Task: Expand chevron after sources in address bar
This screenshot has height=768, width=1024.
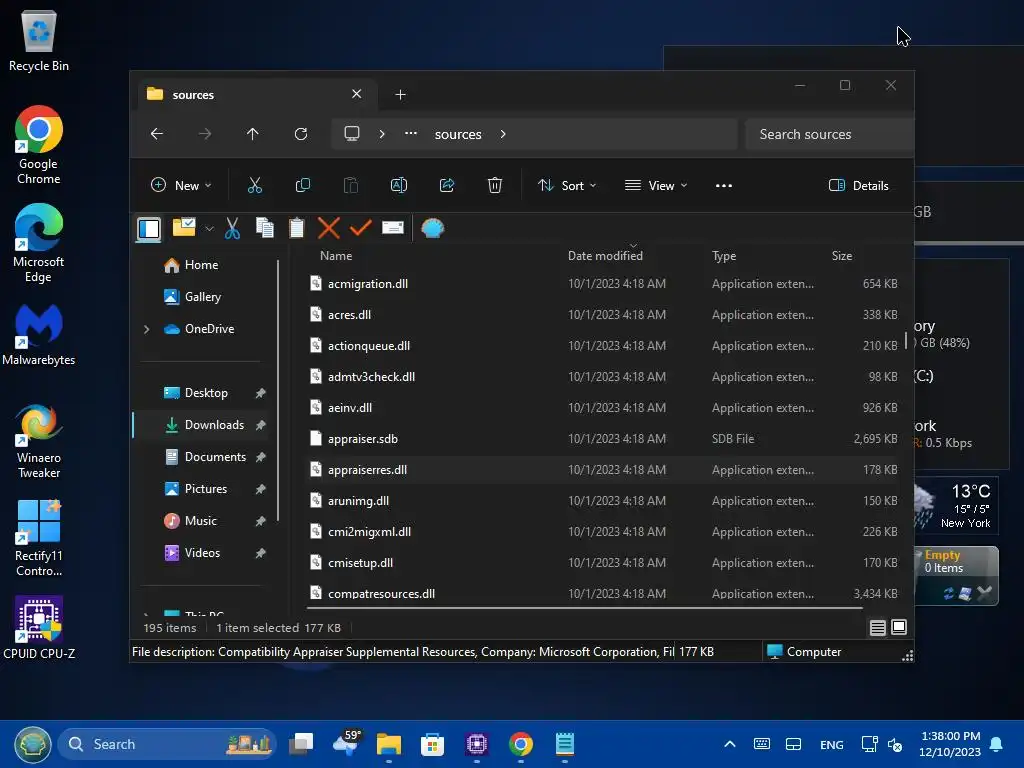Action: pyautogui.click(x=503, y=134)
